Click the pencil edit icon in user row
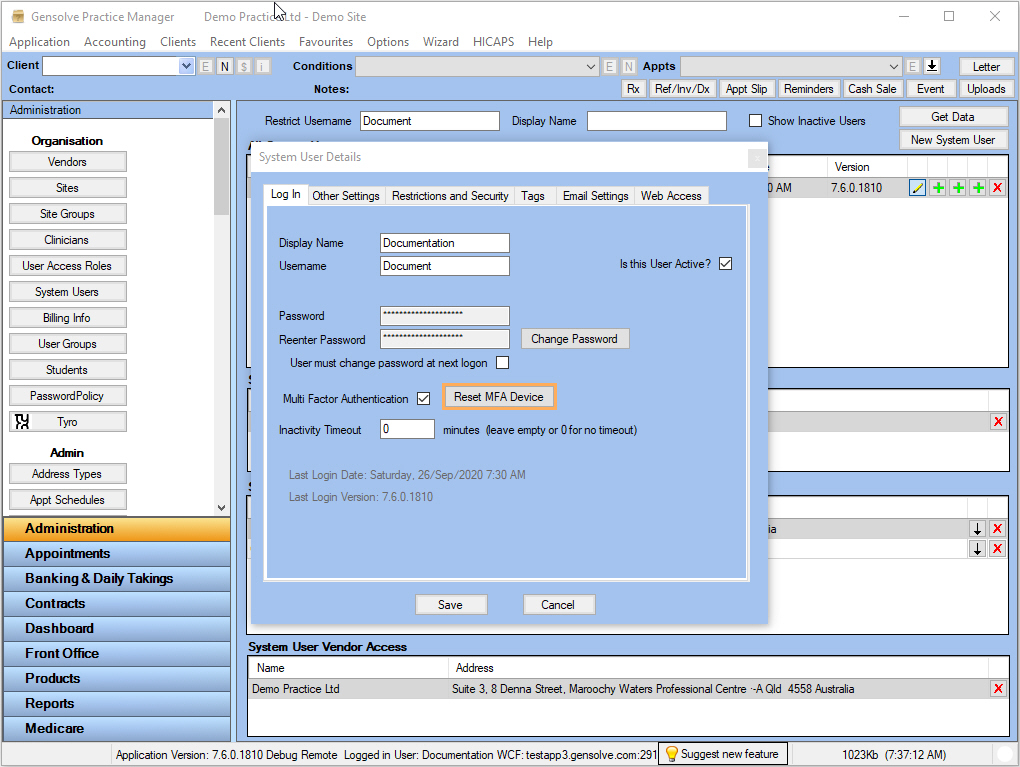This screenshot has width=1020, height=767. [917, 188]
